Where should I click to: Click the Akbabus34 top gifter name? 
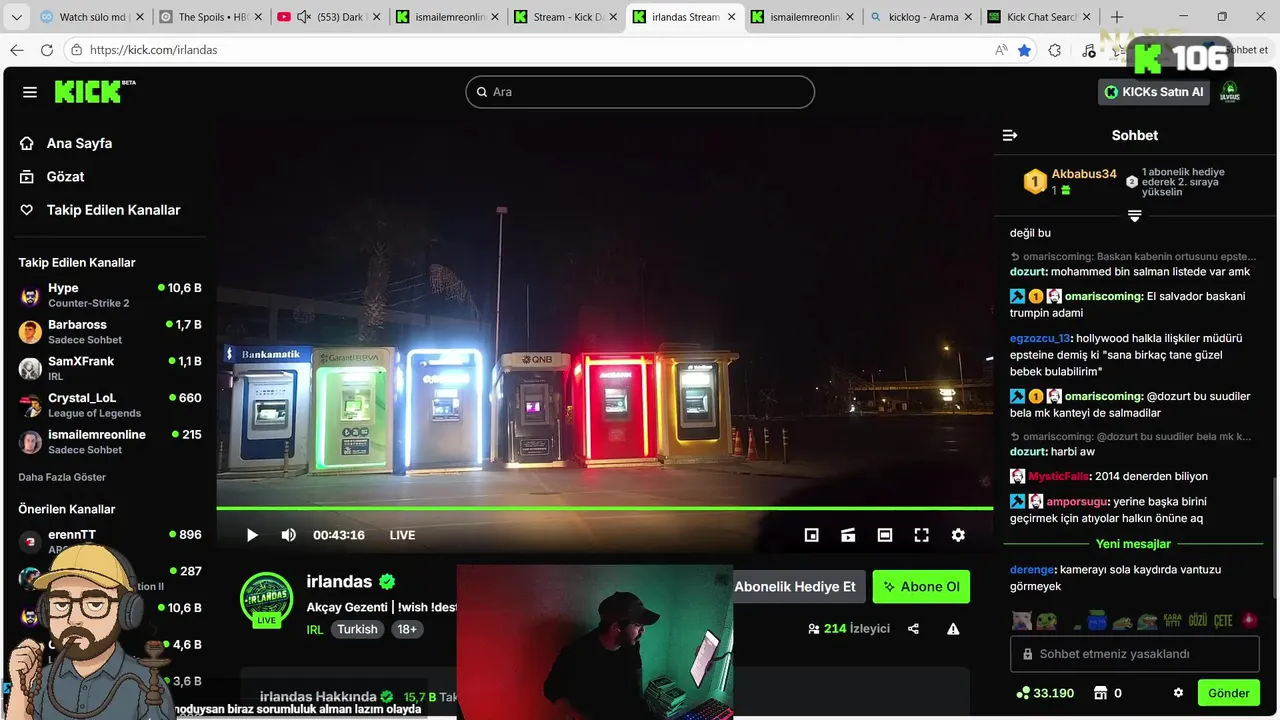(1084, 174)
